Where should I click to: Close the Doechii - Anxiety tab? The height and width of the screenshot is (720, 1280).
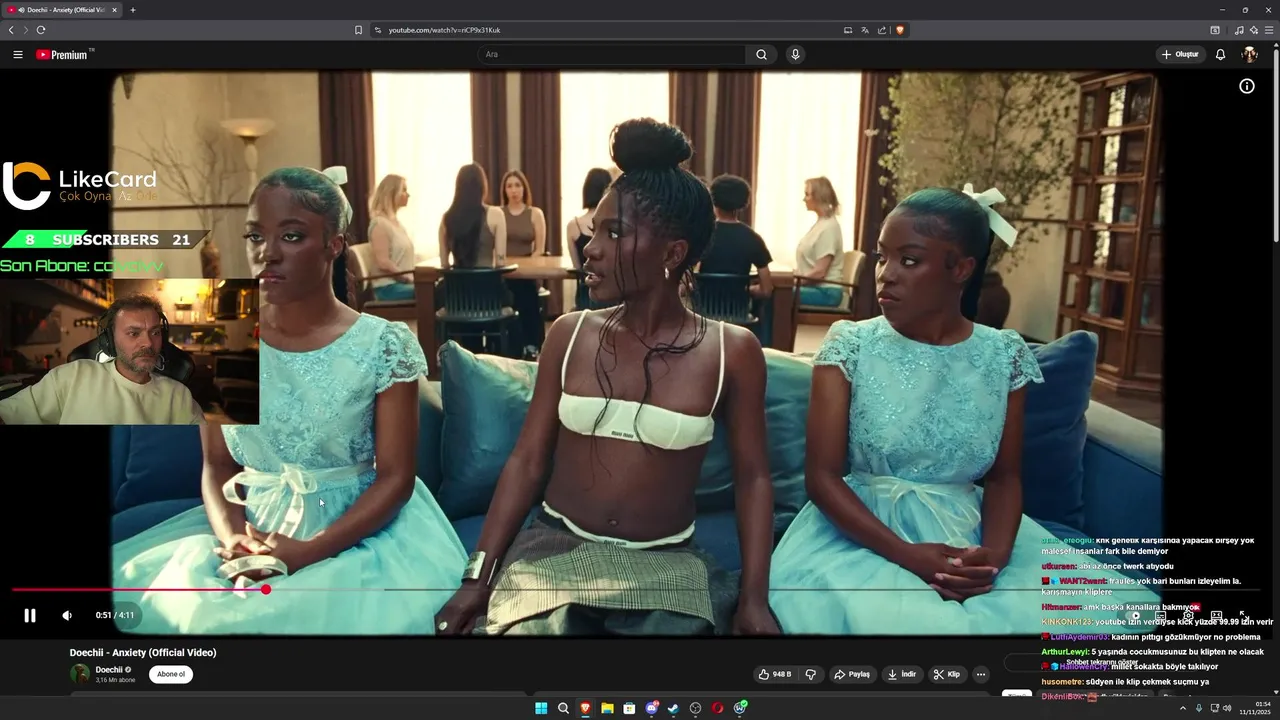point(114,10)
